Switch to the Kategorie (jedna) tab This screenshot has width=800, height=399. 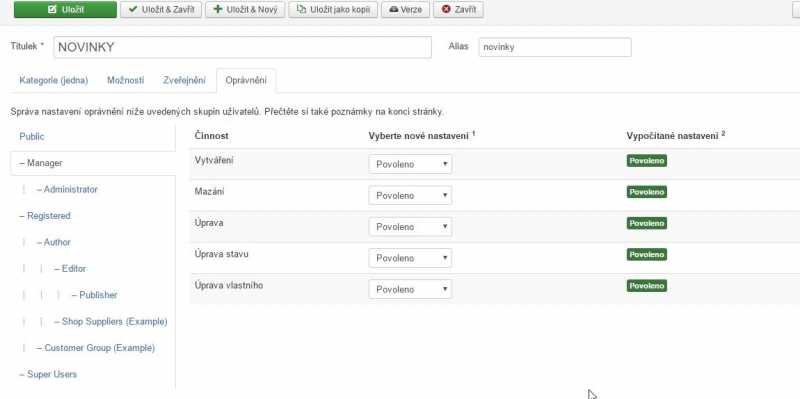(x=54, y=81)
